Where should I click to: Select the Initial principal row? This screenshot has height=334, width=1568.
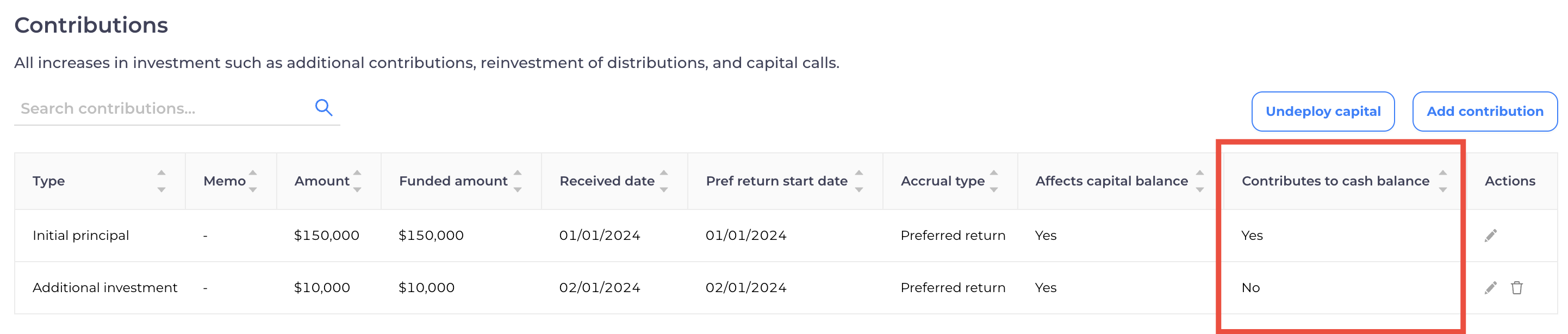pyautogui.click(x=80, y=235)
